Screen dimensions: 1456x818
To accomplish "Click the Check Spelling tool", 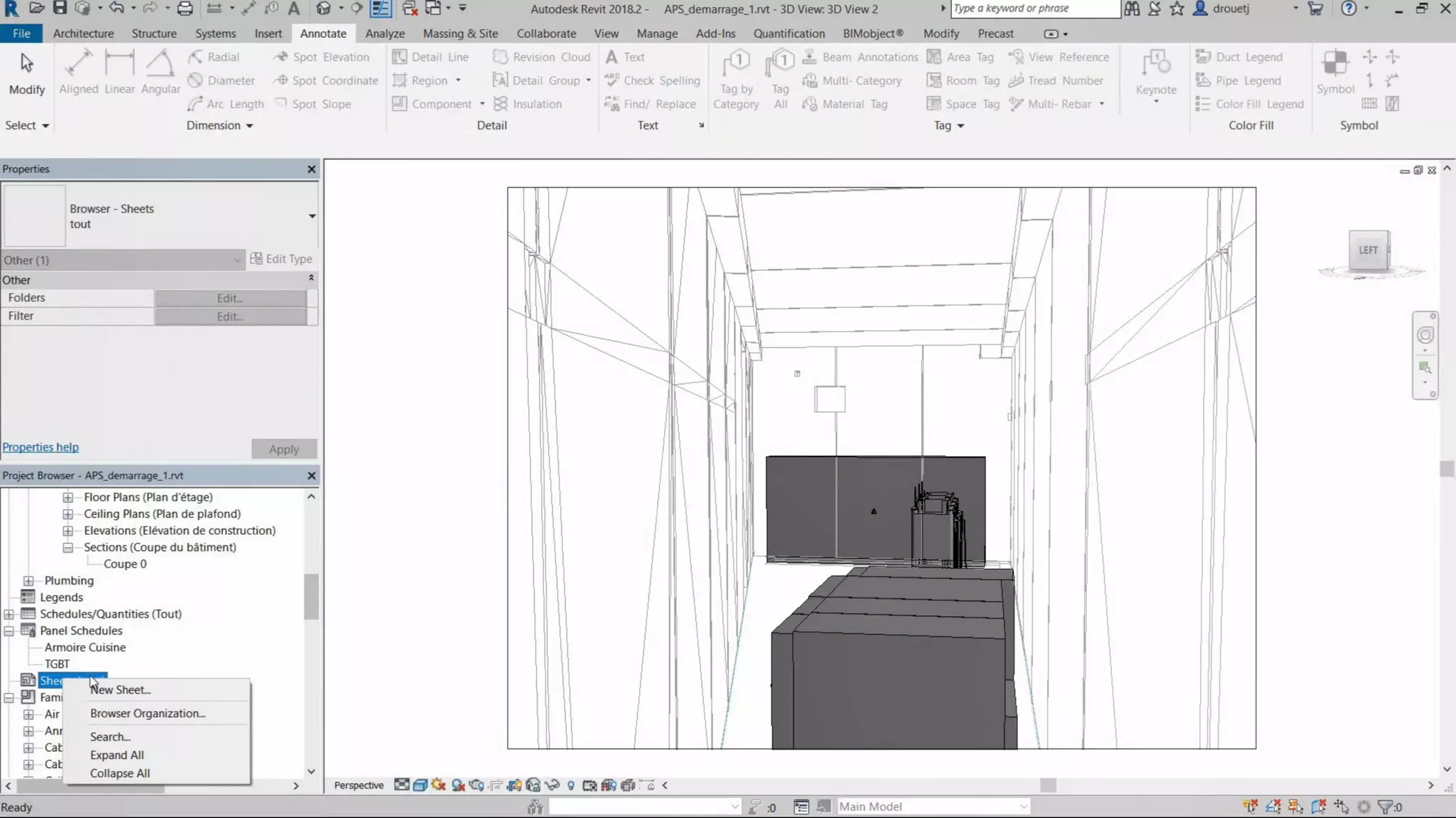I will 653,80.
